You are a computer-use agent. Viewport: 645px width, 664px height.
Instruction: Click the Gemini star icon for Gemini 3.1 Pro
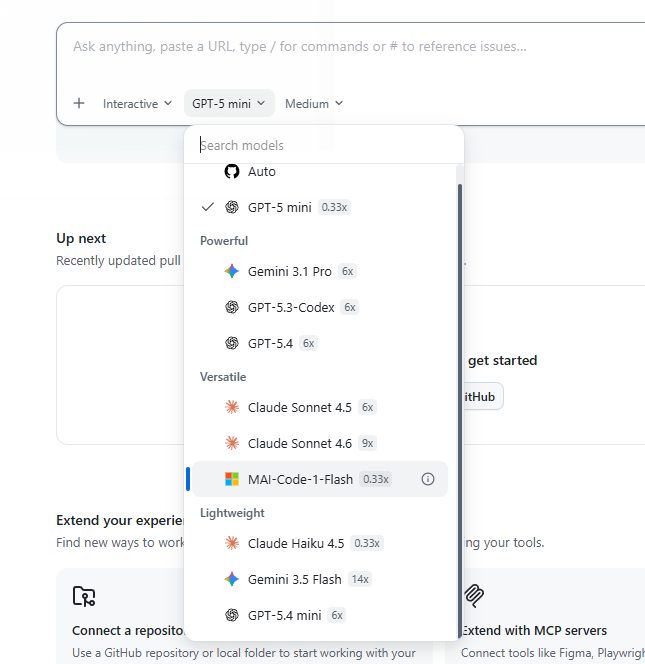[232, 271]
